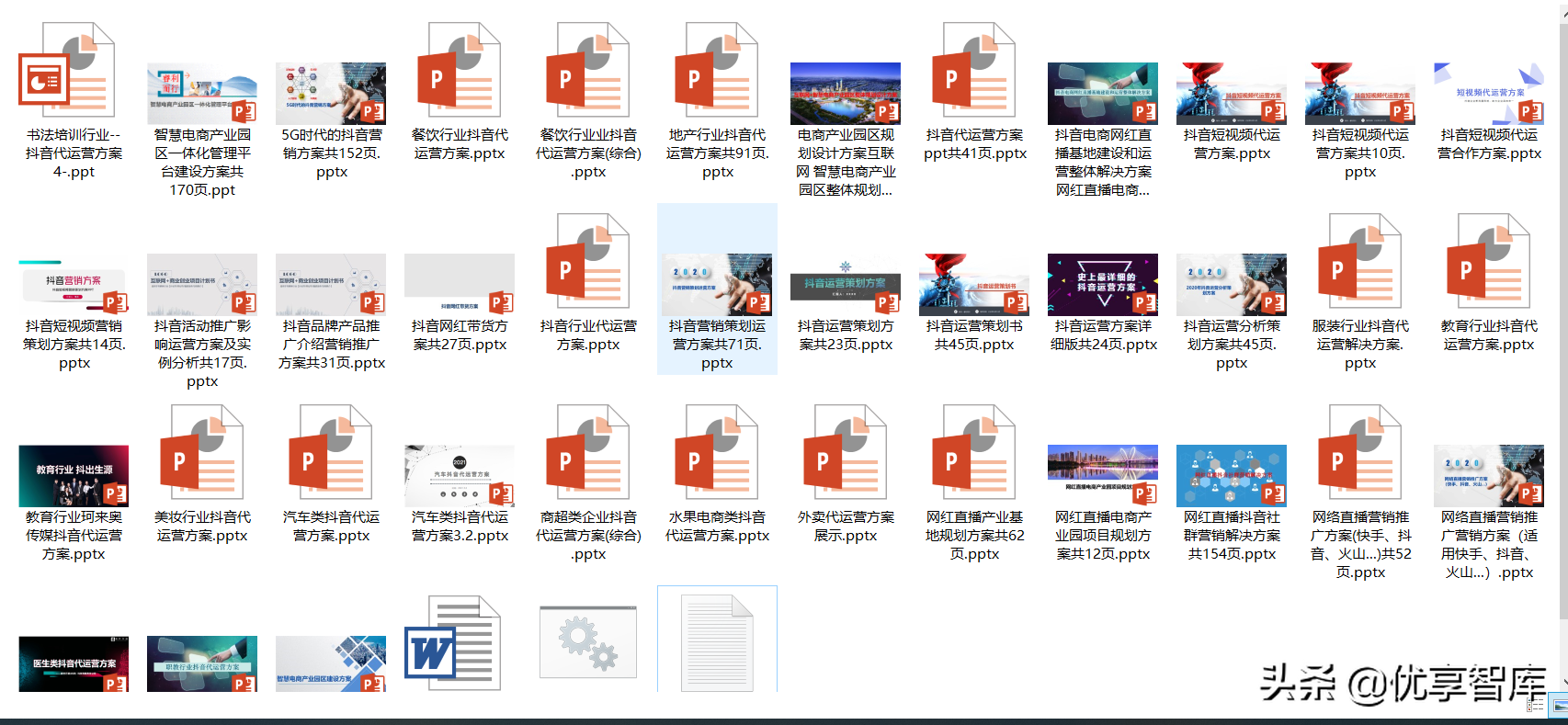Click the 抖音短视频代运营方案.pptx robot thumbnail
This screenshot has height=725, width=1568.
pos(1232,94)
